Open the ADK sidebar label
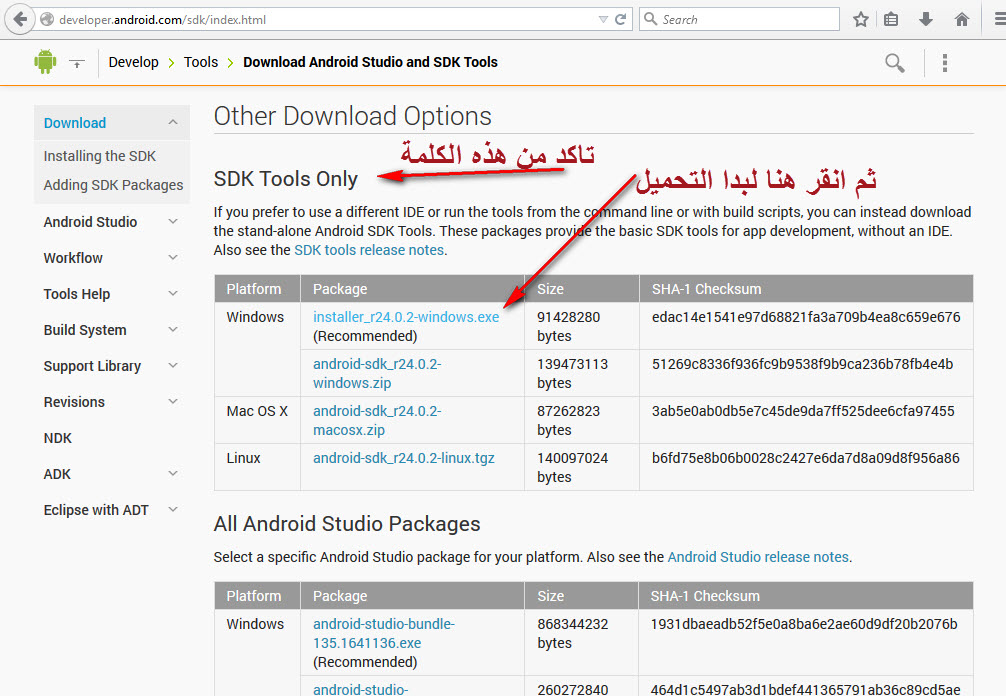 (x=57, y=474)
